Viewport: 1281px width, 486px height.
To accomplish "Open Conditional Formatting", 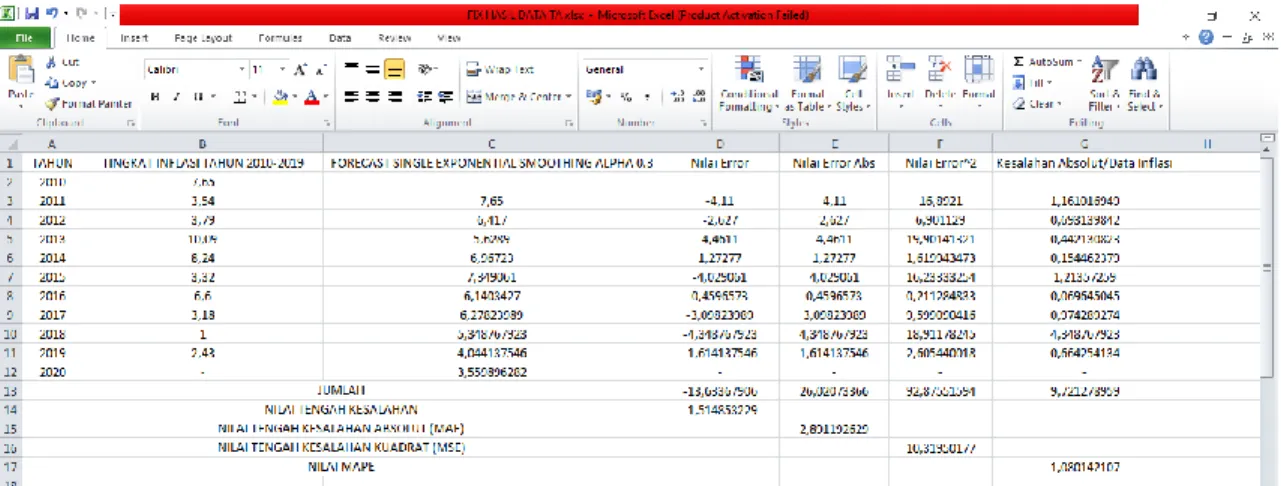I will click(748, 84).
